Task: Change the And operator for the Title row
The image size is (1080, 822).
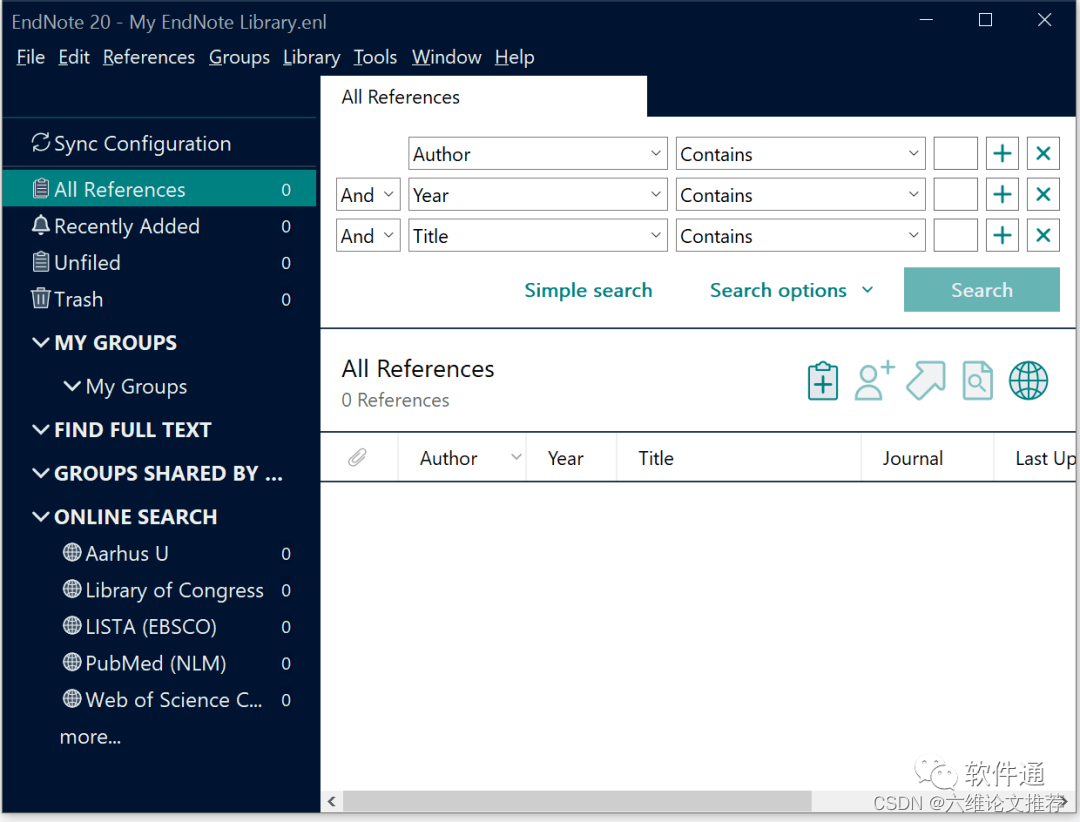Action: pos(368,236)
